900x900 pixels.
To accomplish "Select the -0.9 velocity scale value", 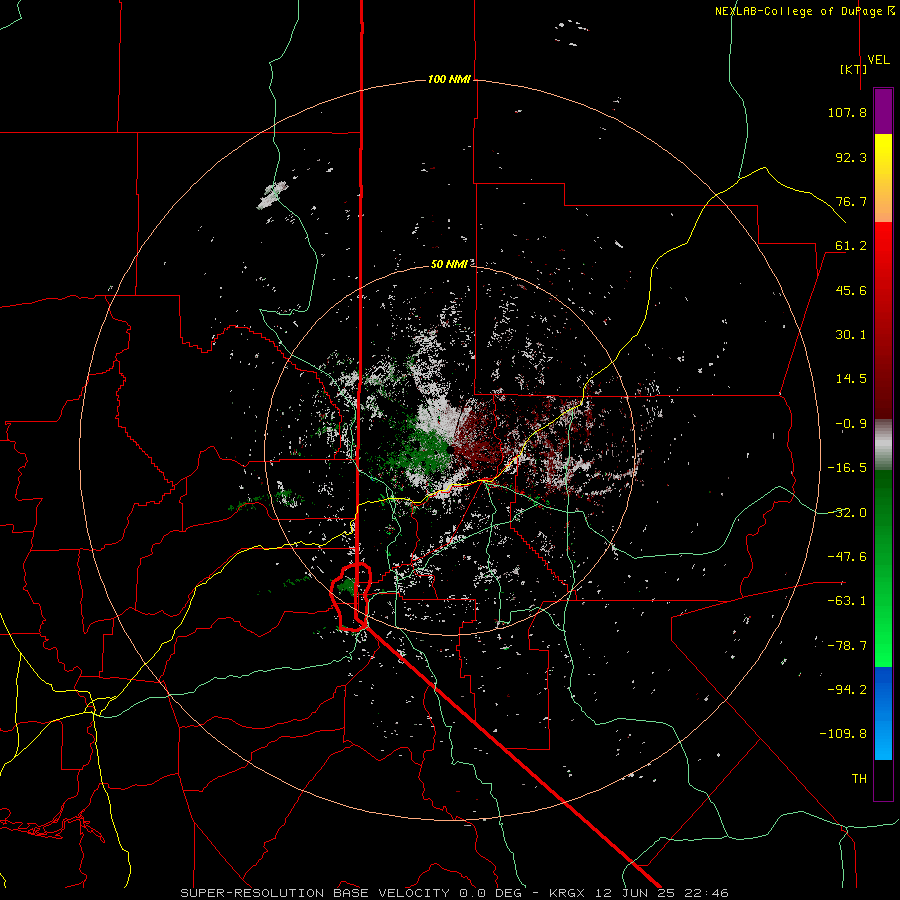I will [851, 424].
